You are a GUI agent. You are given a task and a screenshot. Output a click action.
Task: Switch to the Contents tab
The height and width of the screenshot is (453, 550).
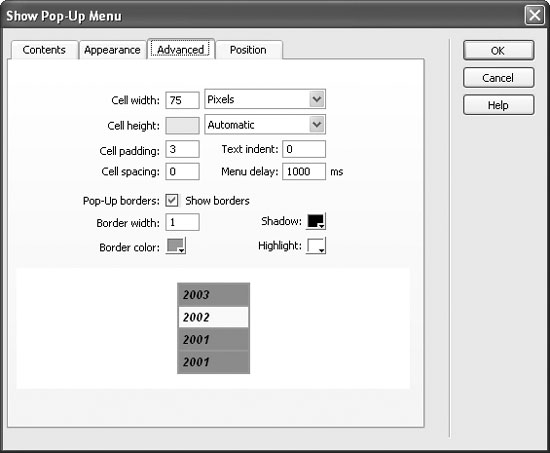click(44, 50)
